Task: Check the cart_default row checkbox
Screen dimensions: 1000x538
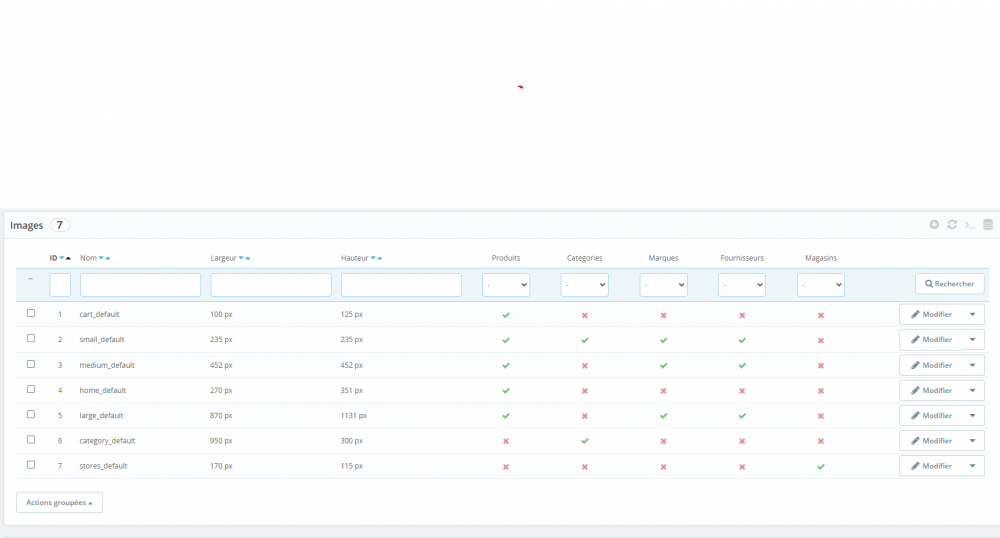Action: 31,313
